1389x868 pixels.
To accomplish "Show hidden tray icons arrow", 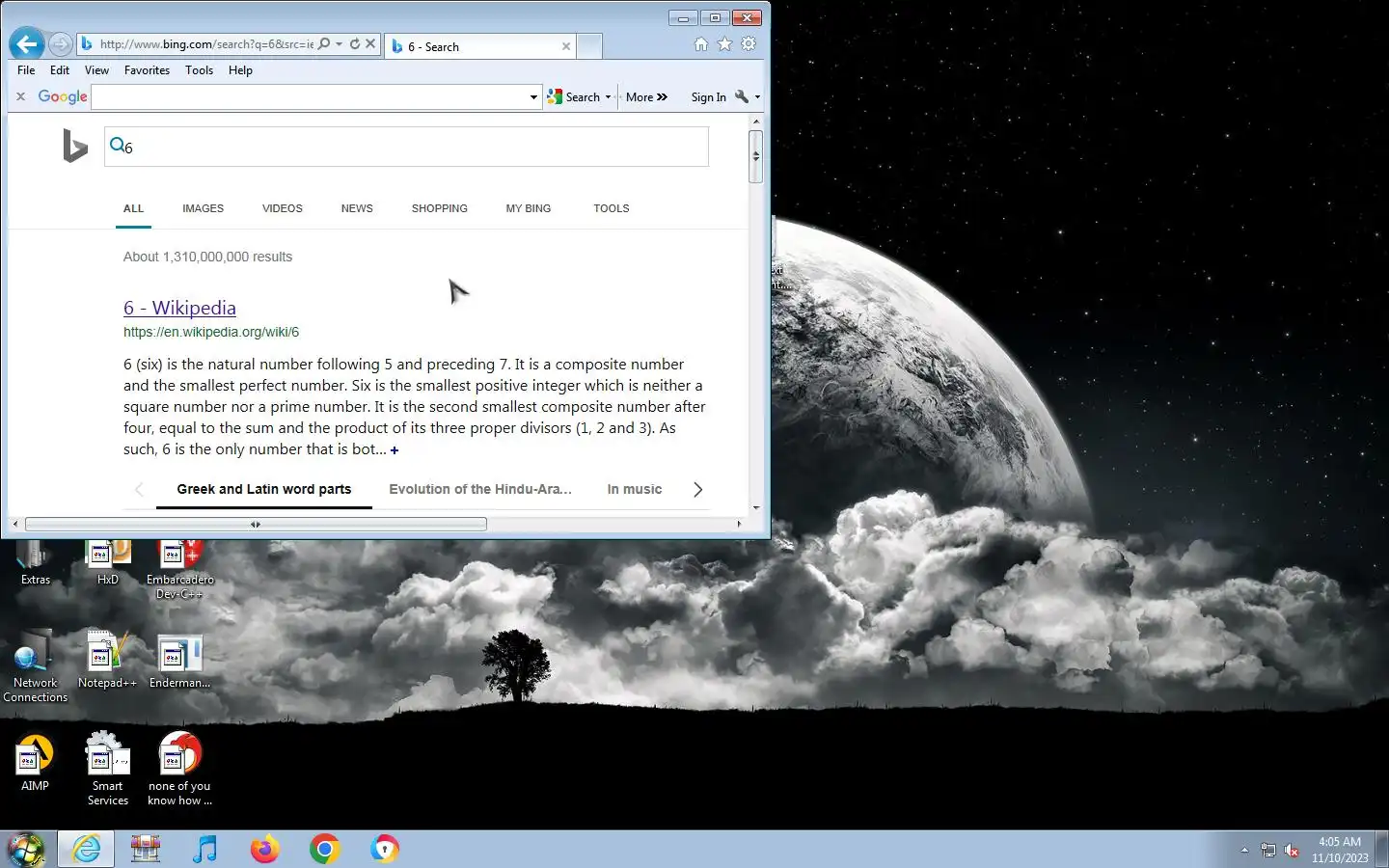I will pyautogui.click(x=1244, y=850).
